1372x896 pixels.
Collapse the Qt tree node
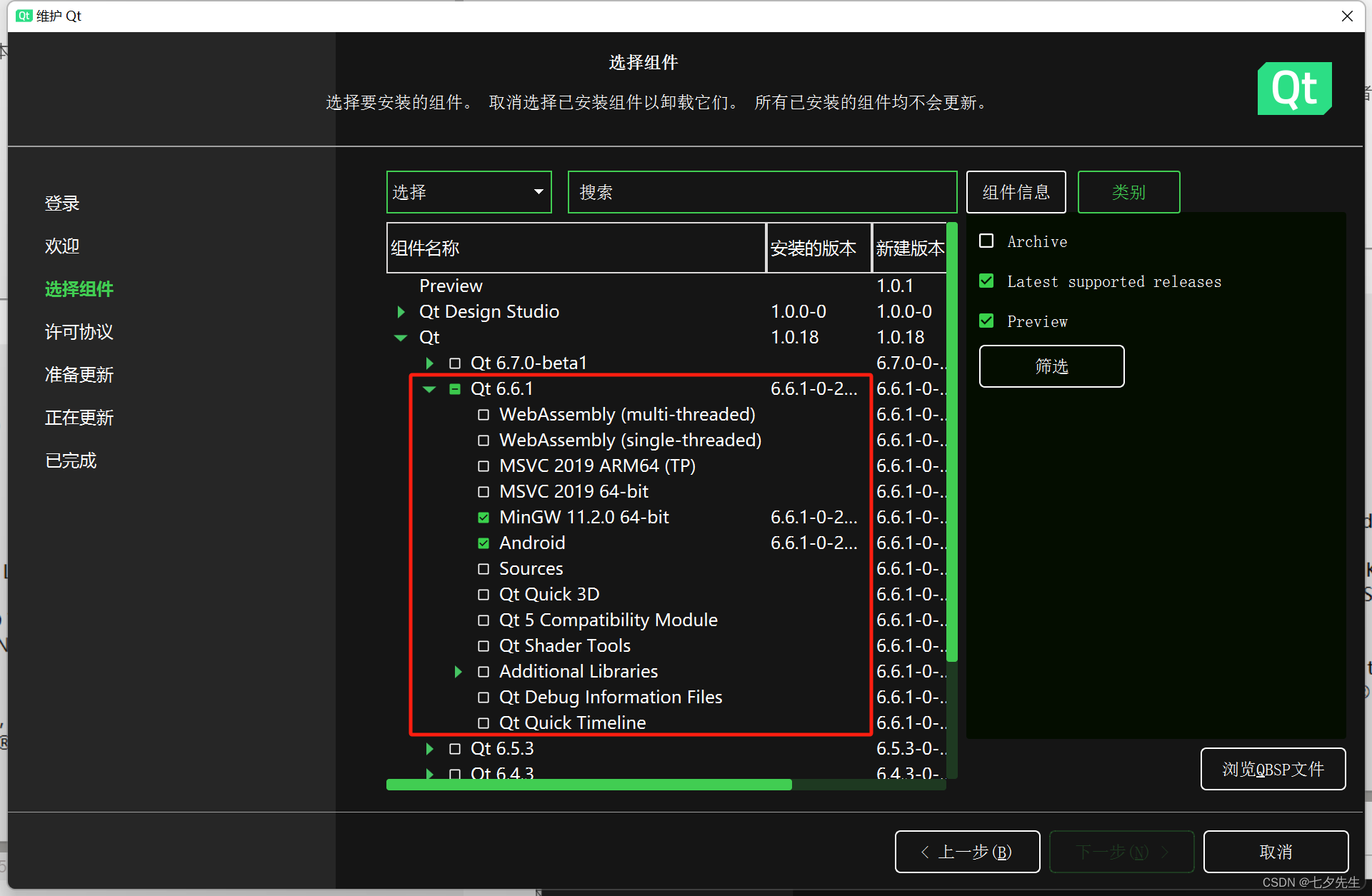pyautogui.click(x=401, y=338)
